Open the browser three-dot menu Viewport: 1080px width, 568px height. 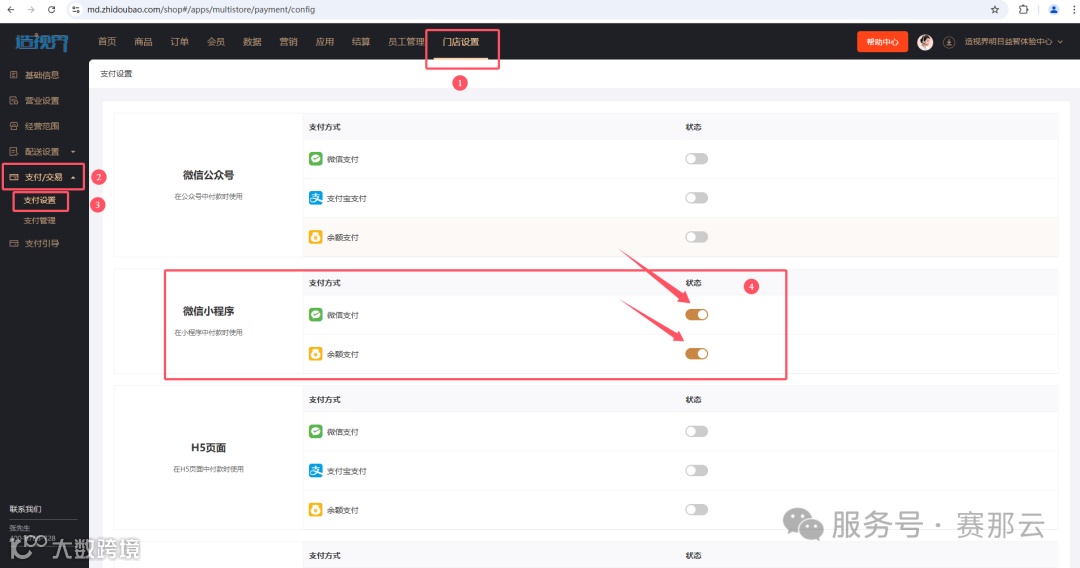click(1074, 10)
